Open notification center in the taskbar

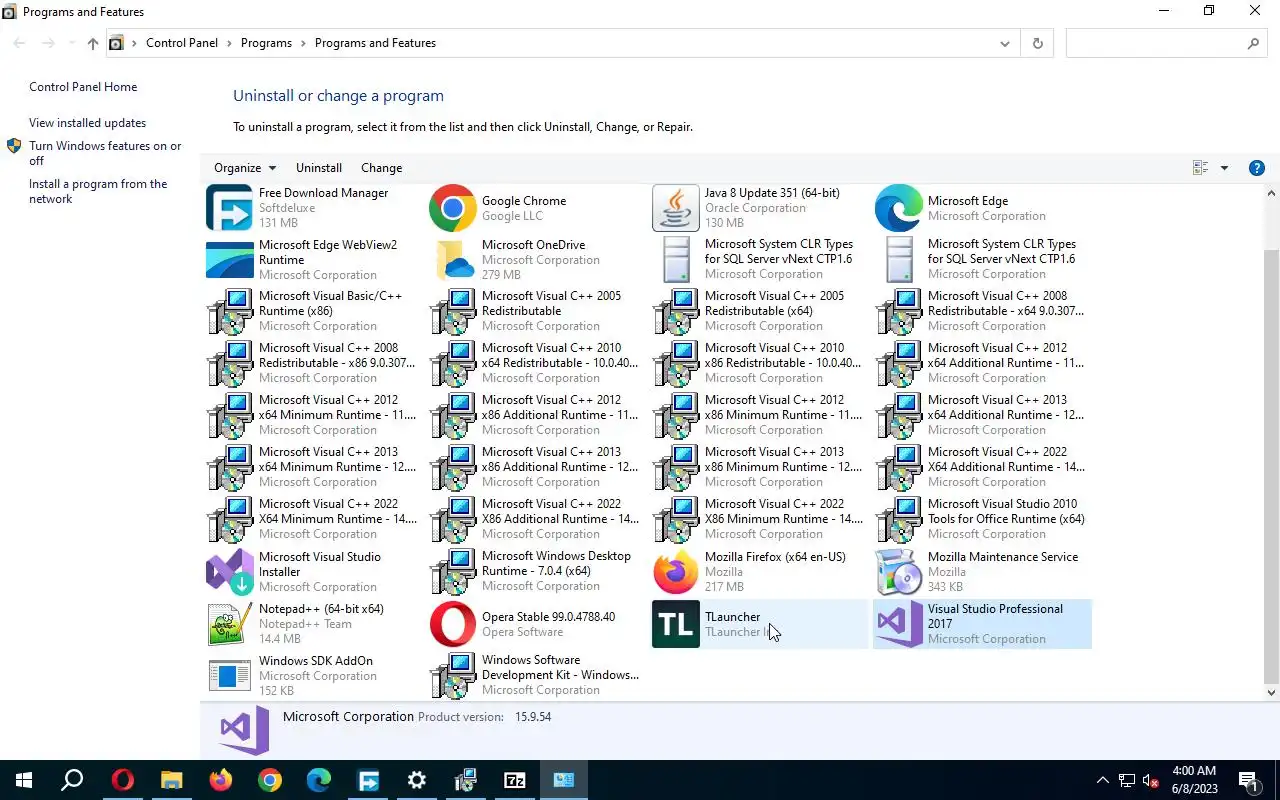1248,780
